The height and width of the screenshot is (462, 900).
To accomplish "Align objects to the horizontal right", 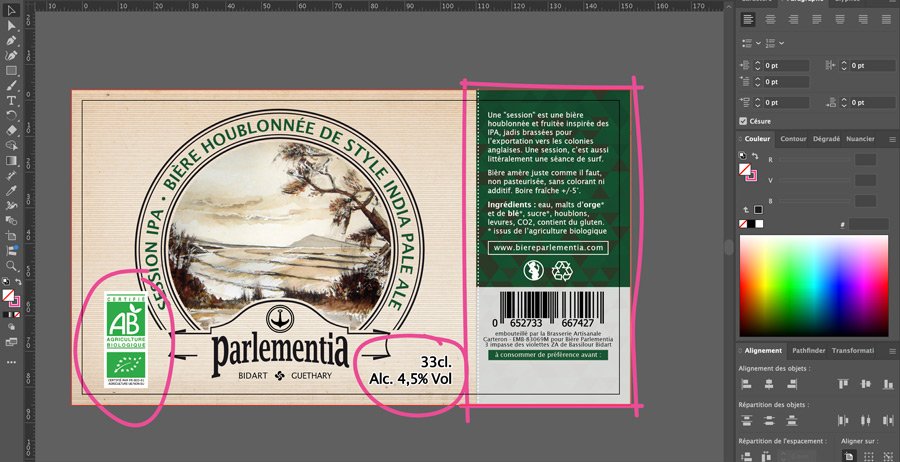I will (x=792, y=384).
